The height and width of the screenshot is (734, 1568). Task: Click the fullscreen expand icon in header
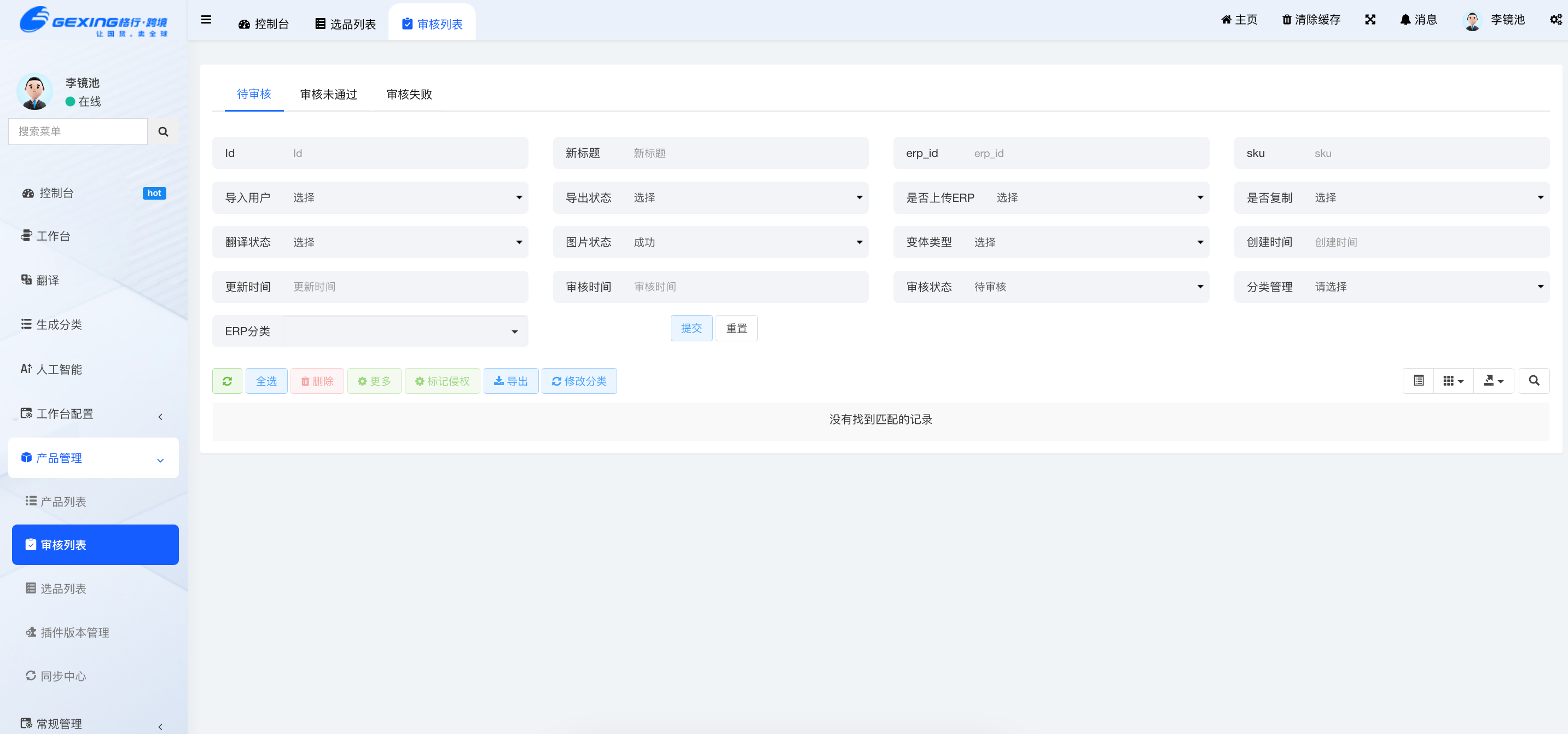(1370, 20)
